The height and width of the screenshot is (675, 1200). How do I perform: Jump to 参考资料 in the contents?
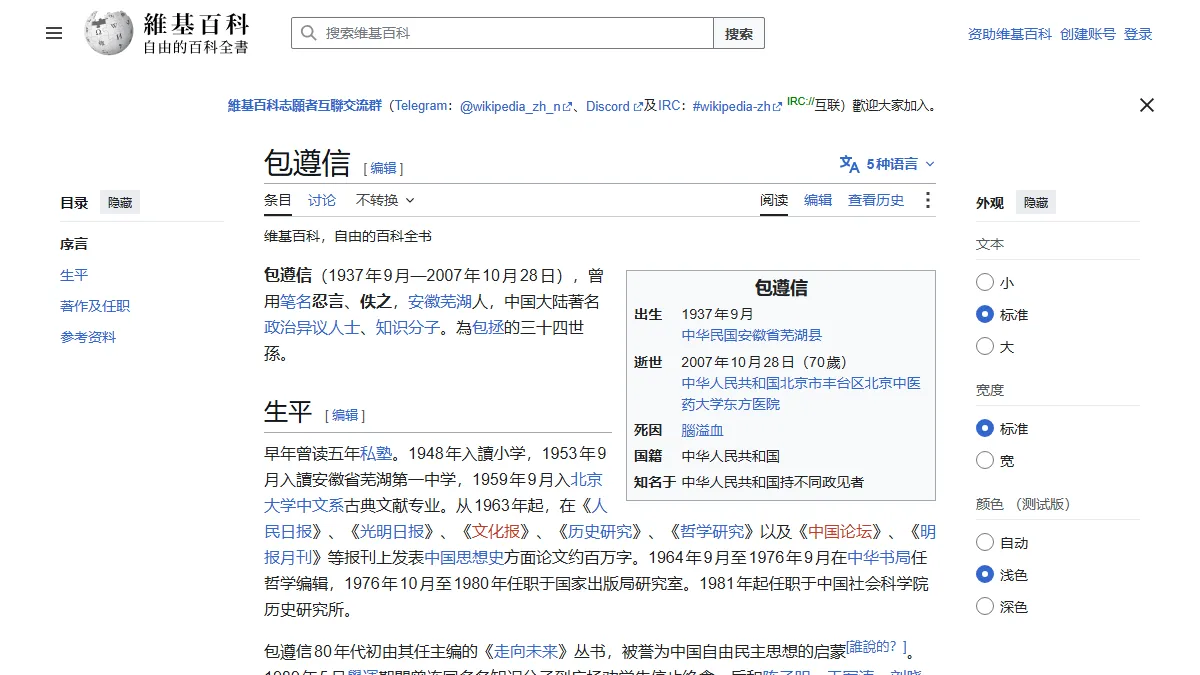coord(88,337)
